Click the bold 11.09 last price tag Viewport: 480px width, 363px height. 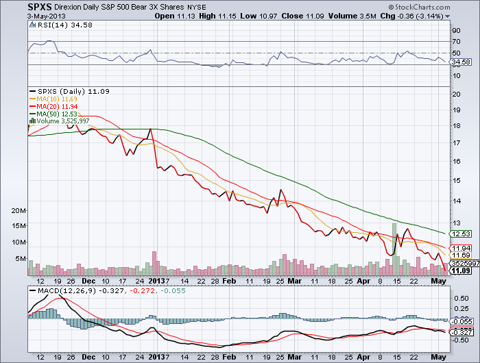click(461, 270)
